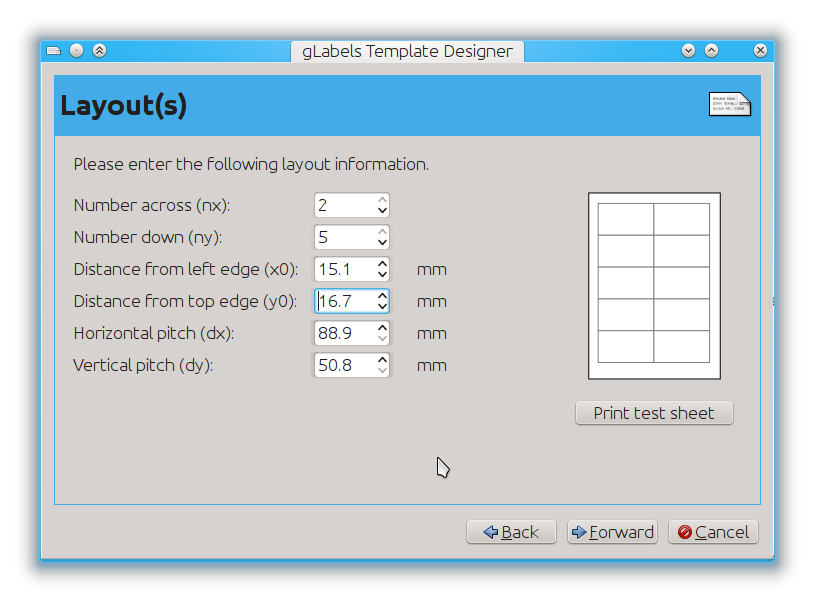Click the round sticky button in title bar
The image size is (815, 602).
coord(76,50)
